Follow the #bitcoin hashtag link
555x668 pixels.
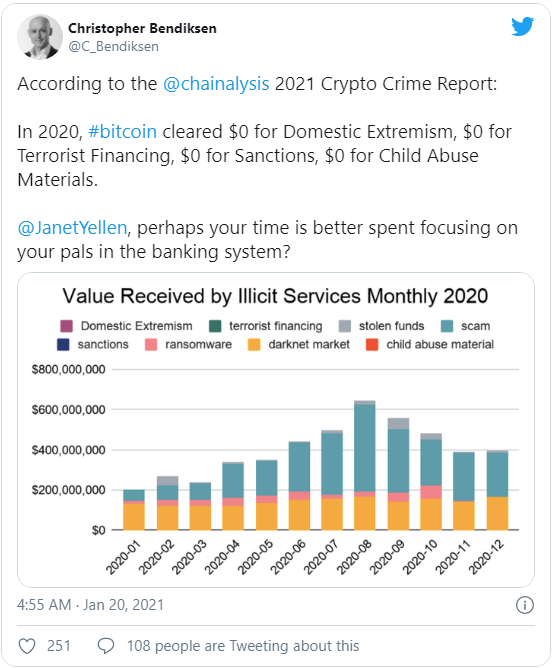tap(122, 132)
